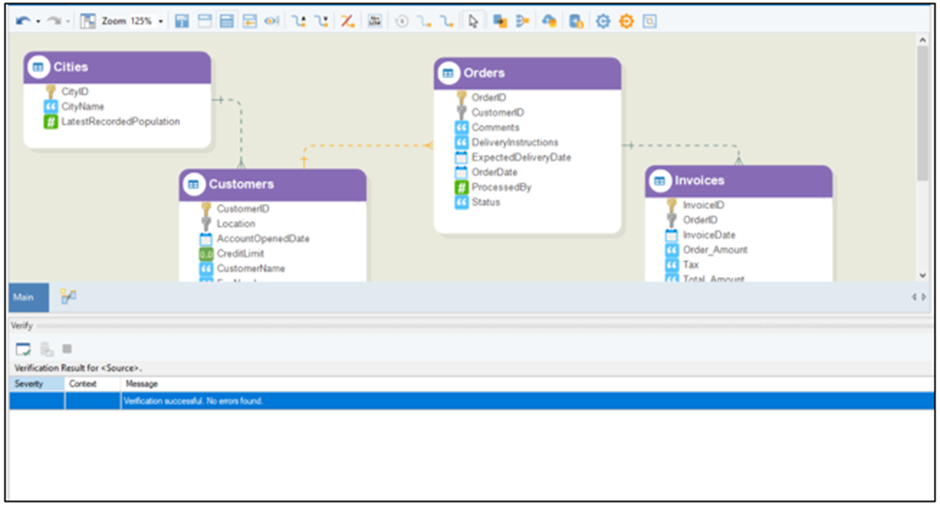Open the diagram tab next to Main
The image size is (940, 505).
68,296
